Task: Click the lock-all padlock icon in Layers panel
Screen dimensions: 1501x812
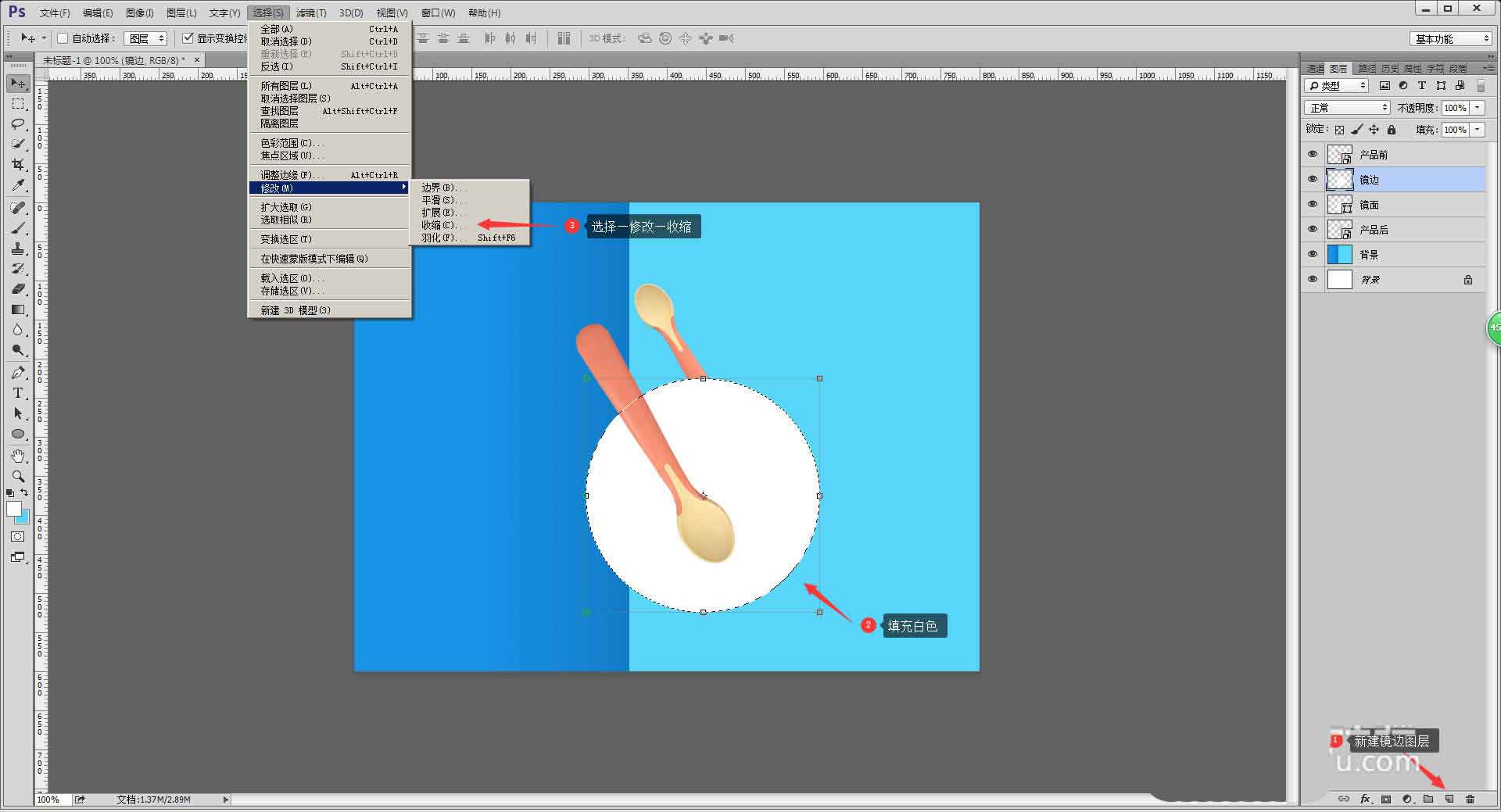Action: [x=1391, y=130]
